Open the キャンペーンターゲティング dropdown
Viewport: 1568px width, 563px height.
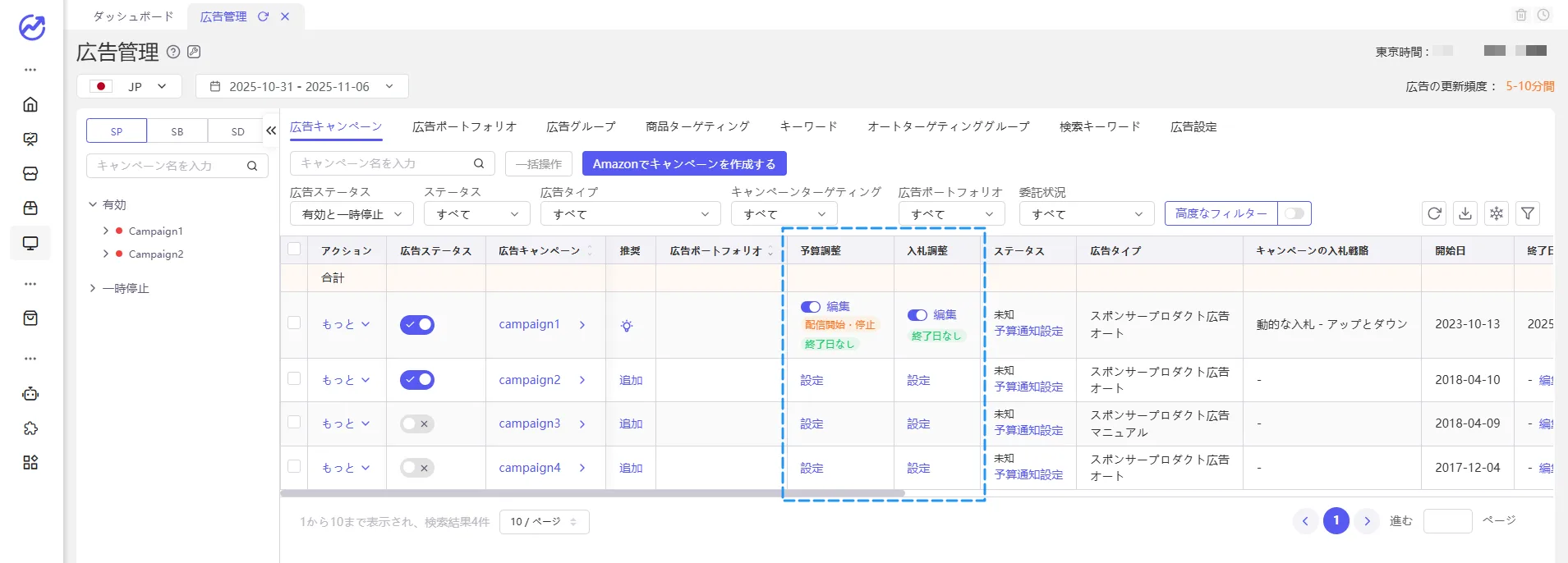(784, 214)
